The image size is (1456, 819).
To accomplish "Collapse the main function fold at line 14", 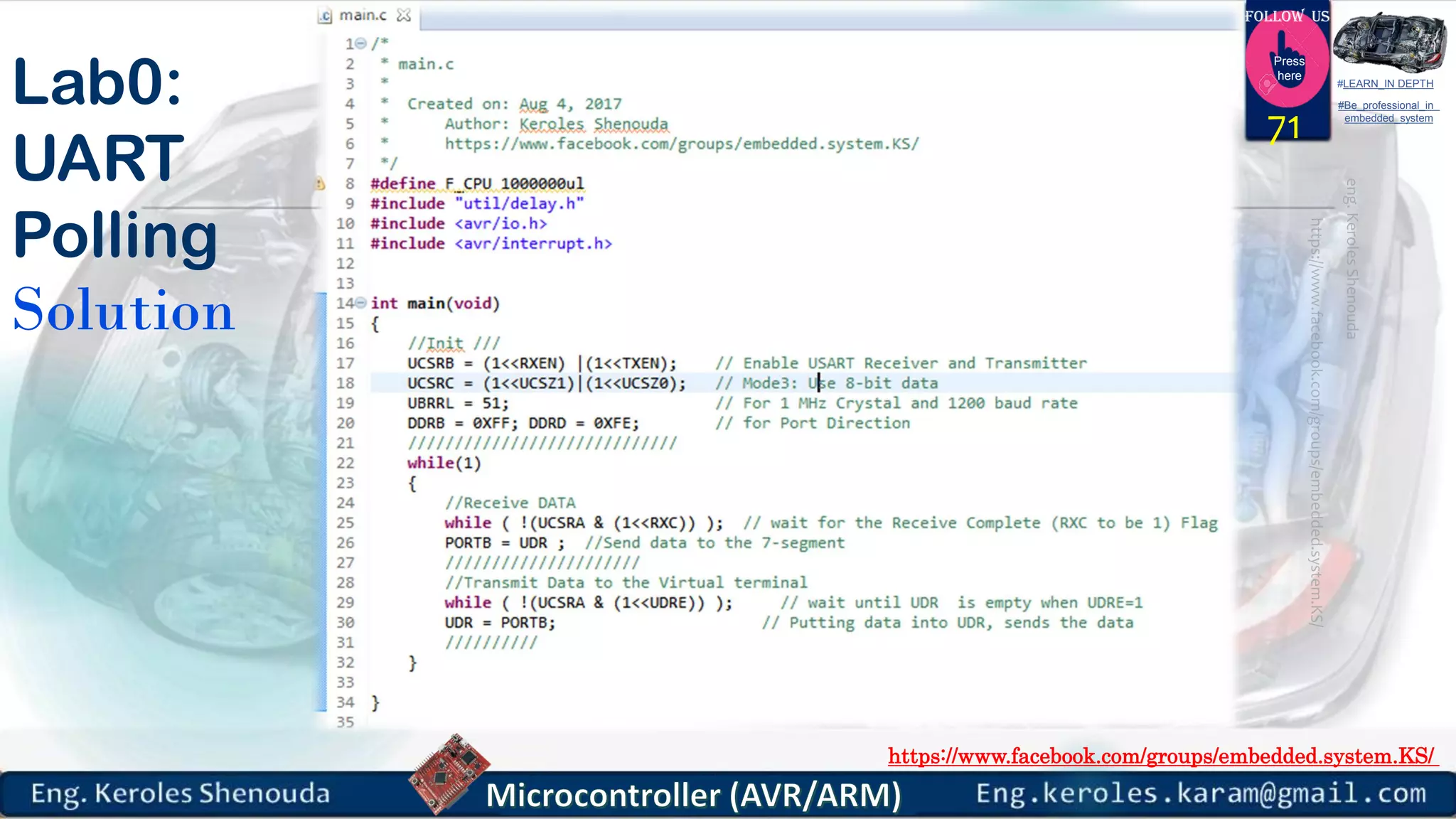I will [x=361, y=303].
